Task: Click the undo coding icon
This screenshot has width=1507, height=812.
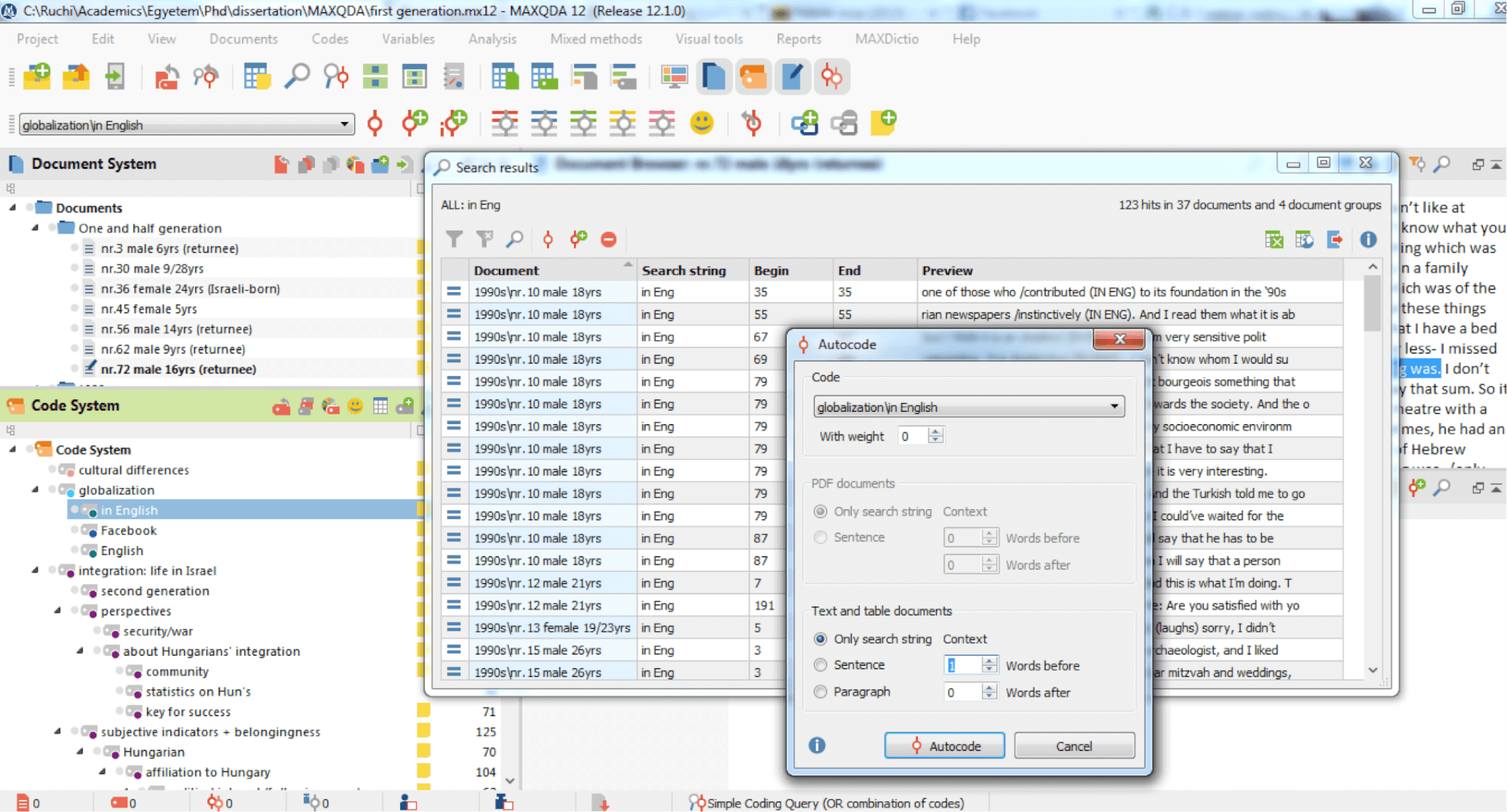Action: [752, 123]
